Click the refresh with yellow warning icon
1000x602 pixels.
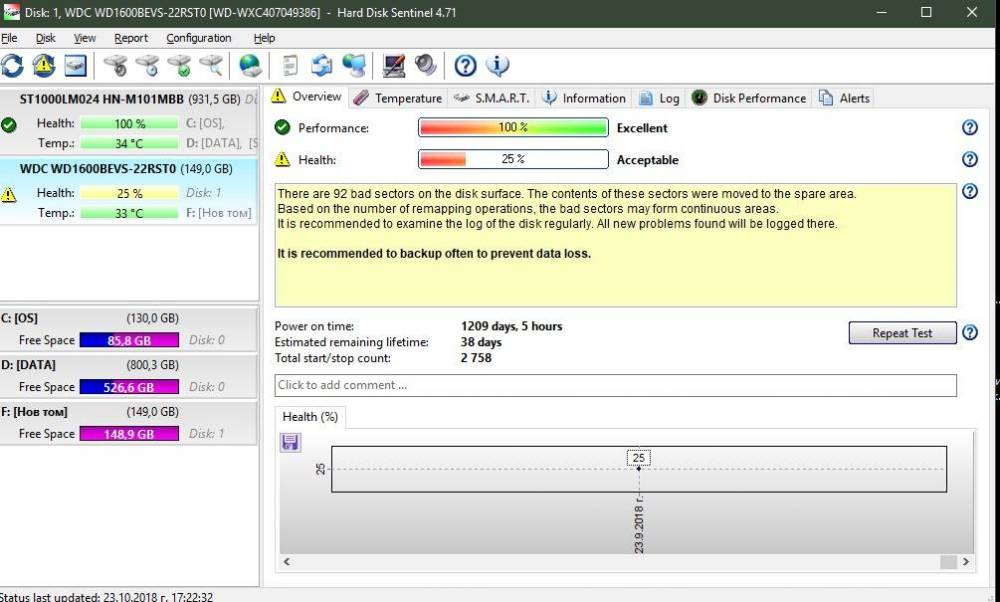(43, 66)
